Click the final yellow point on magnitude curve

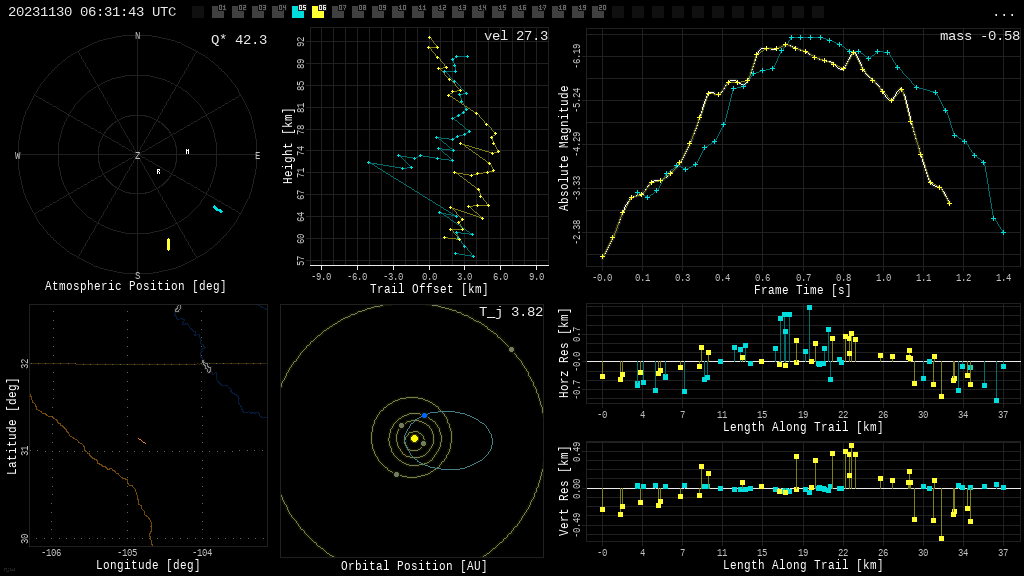[x=950, y=204]
